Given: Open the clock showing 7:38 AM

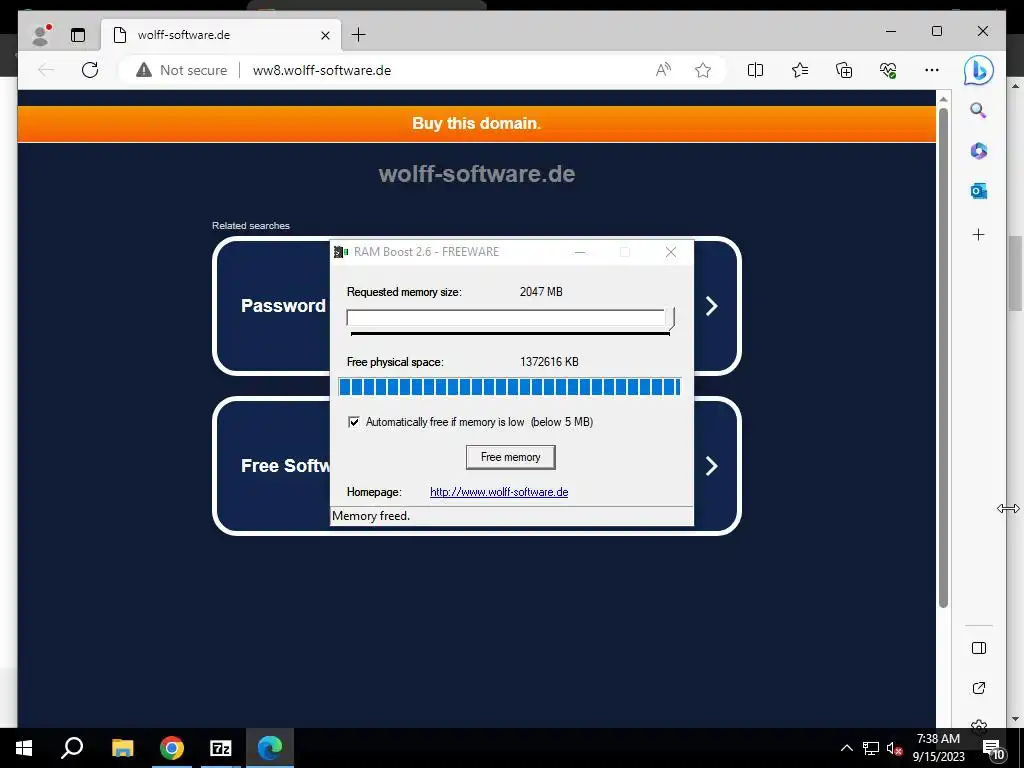Looking at the screenshot, I should click(938, 748).
